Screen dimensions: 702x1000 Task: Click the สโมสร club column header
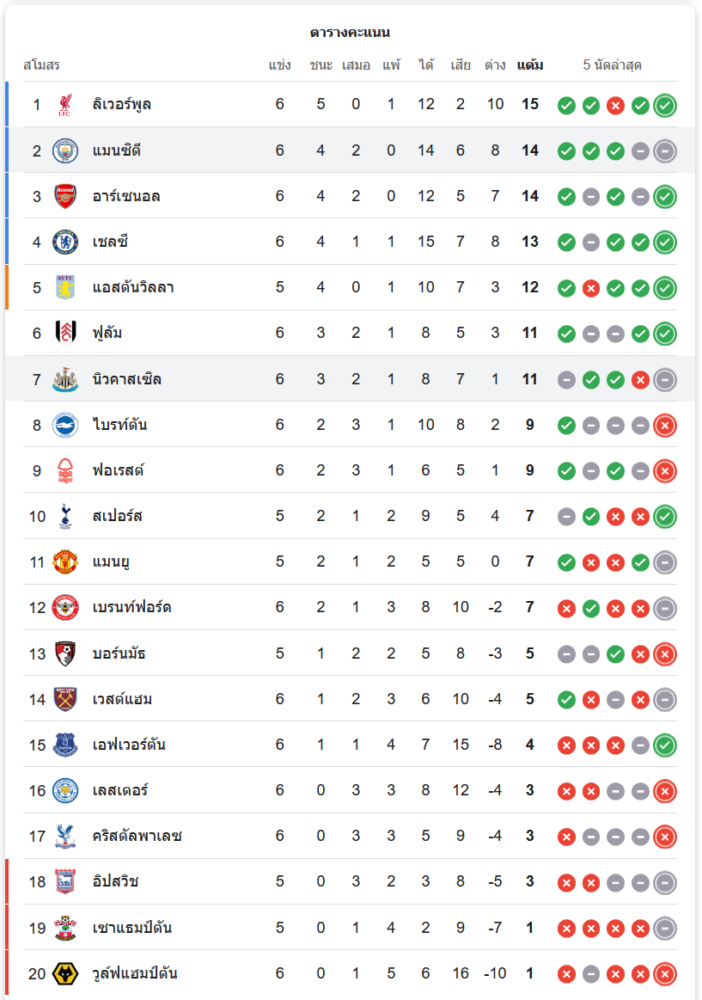point(41,65)
